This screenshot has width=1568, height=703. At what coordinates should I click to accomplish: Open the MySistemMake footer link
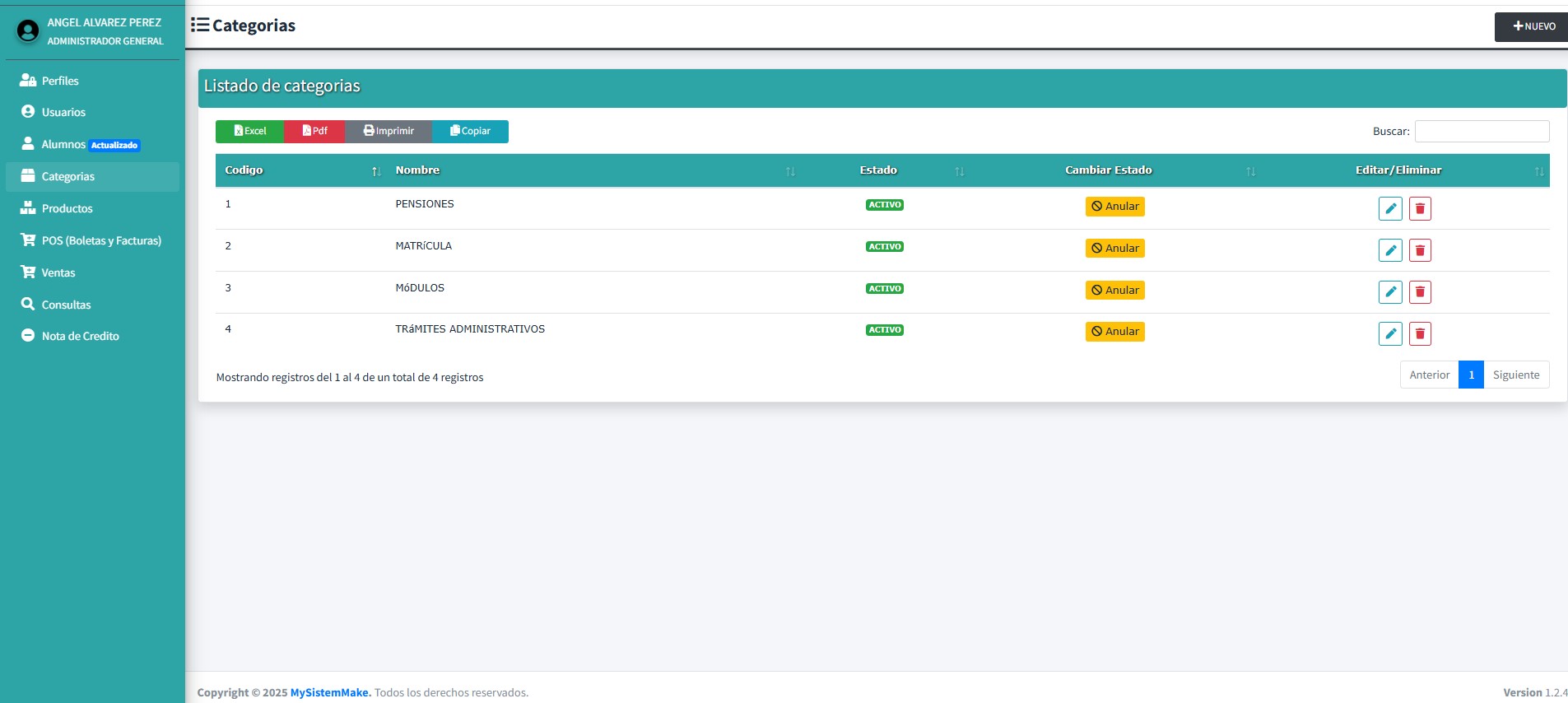[330, 693]
